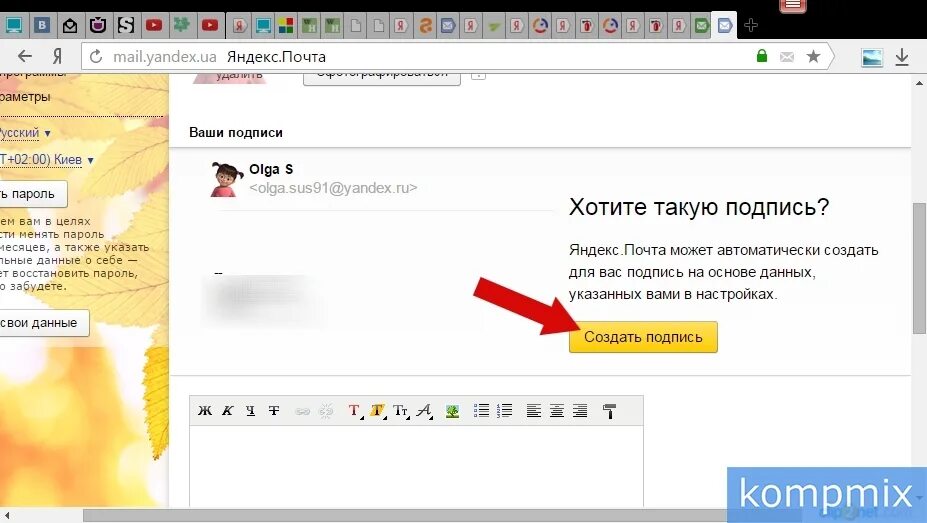
Task: Apply italic (К) formatting in signature editor
Action: (228, 411)
